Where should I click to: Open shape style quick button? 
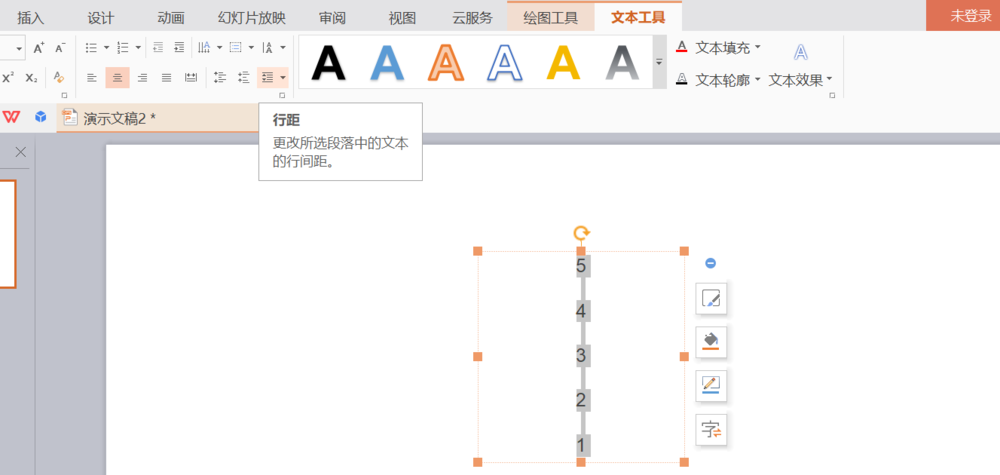click(711, 298)
